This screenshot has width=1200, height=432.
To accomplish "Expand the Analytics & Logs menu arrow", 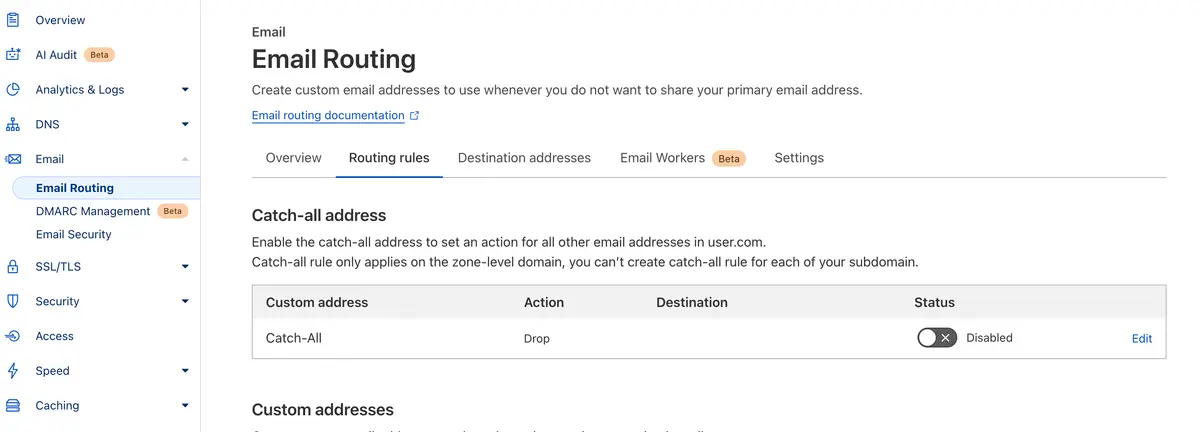I will tap(185, 90).
